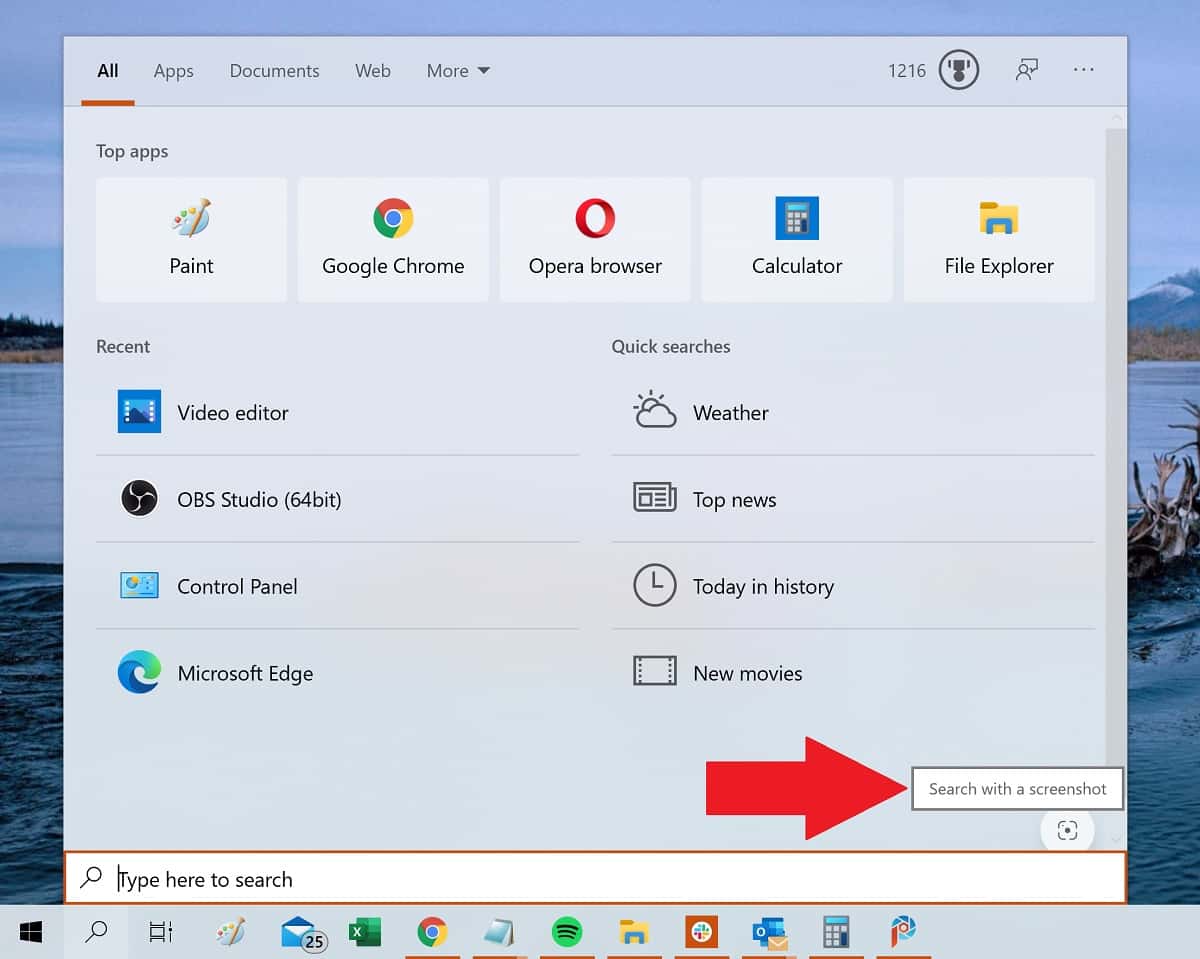The image size is (1200, 959).
Task: Open the Windows Start menu button
Action: pyautogui.click(x=31, y=932)
